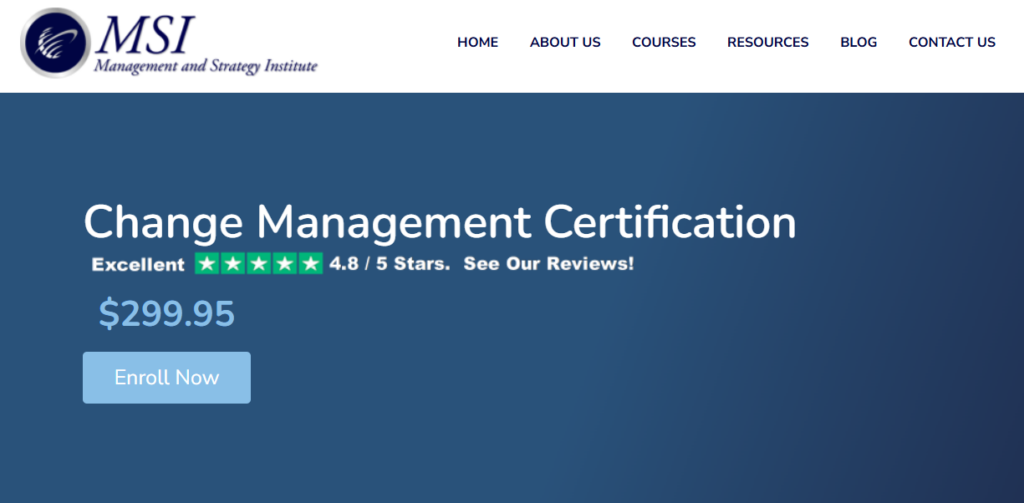
Task: Click the Management and Strategy Institute wordmark
Action: [206, 66]
